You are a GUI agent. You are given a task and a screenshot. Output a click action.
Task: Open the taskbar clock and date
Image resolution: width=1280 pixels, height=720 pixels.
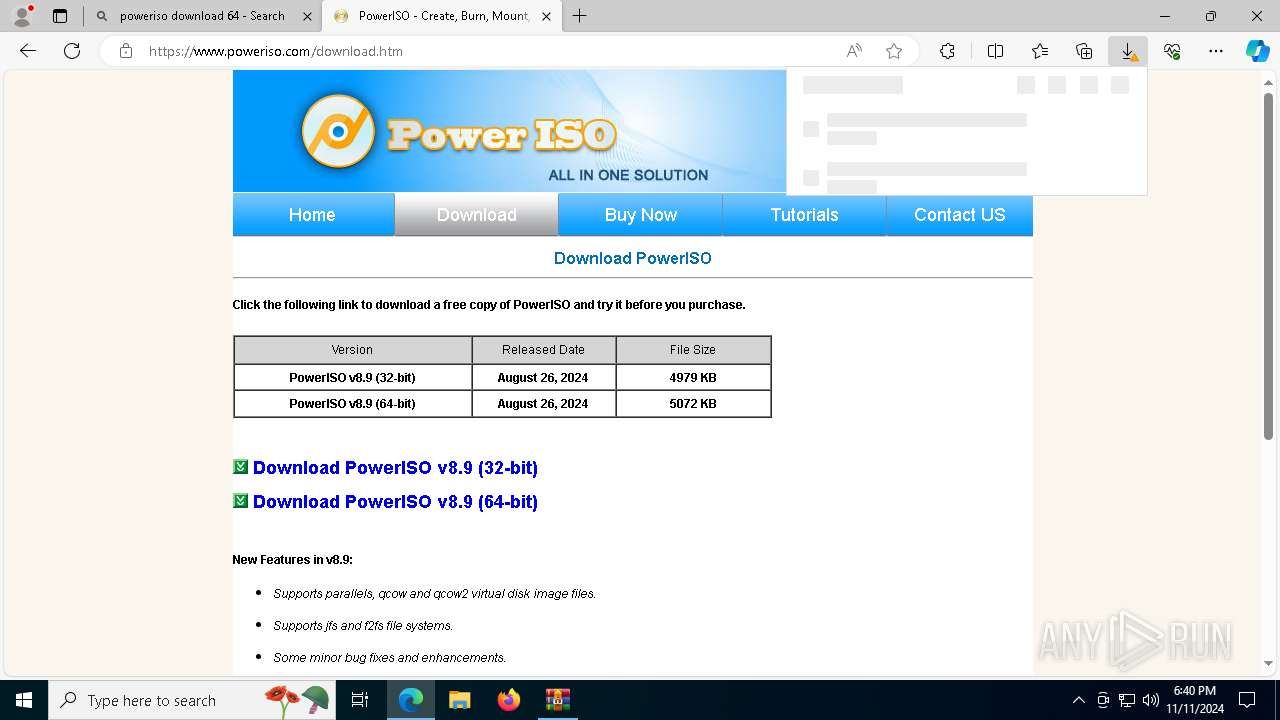click(1194, 700)
